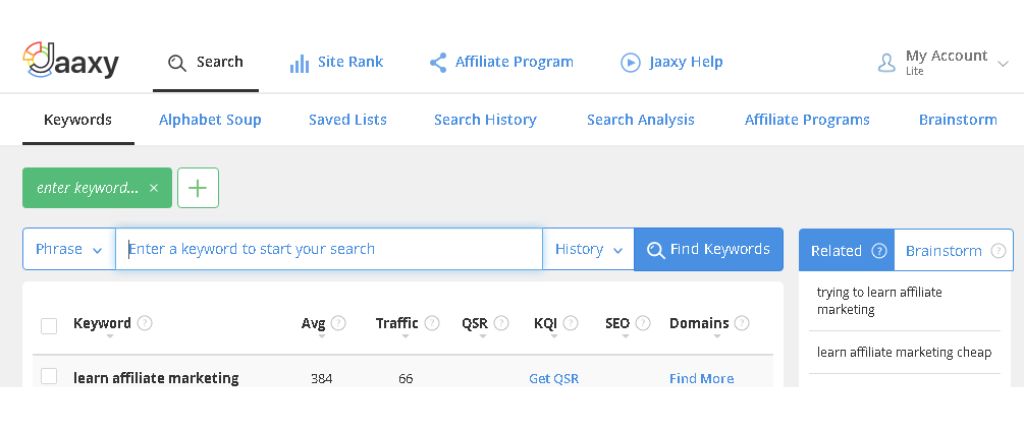Add a new search tab with plus icon

click(198, 188)
